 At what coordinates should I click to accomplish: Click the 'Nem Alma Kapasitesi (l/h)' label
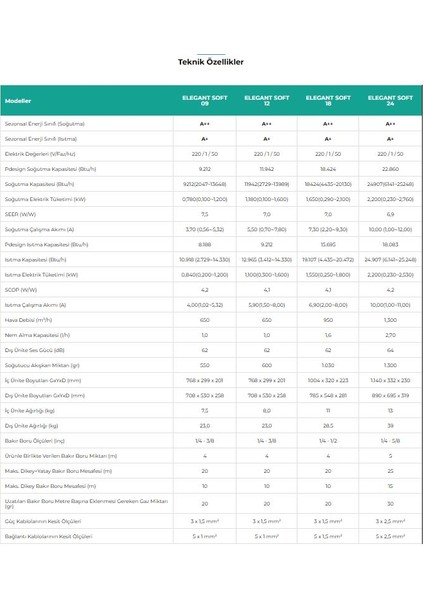tap(37, 335)
